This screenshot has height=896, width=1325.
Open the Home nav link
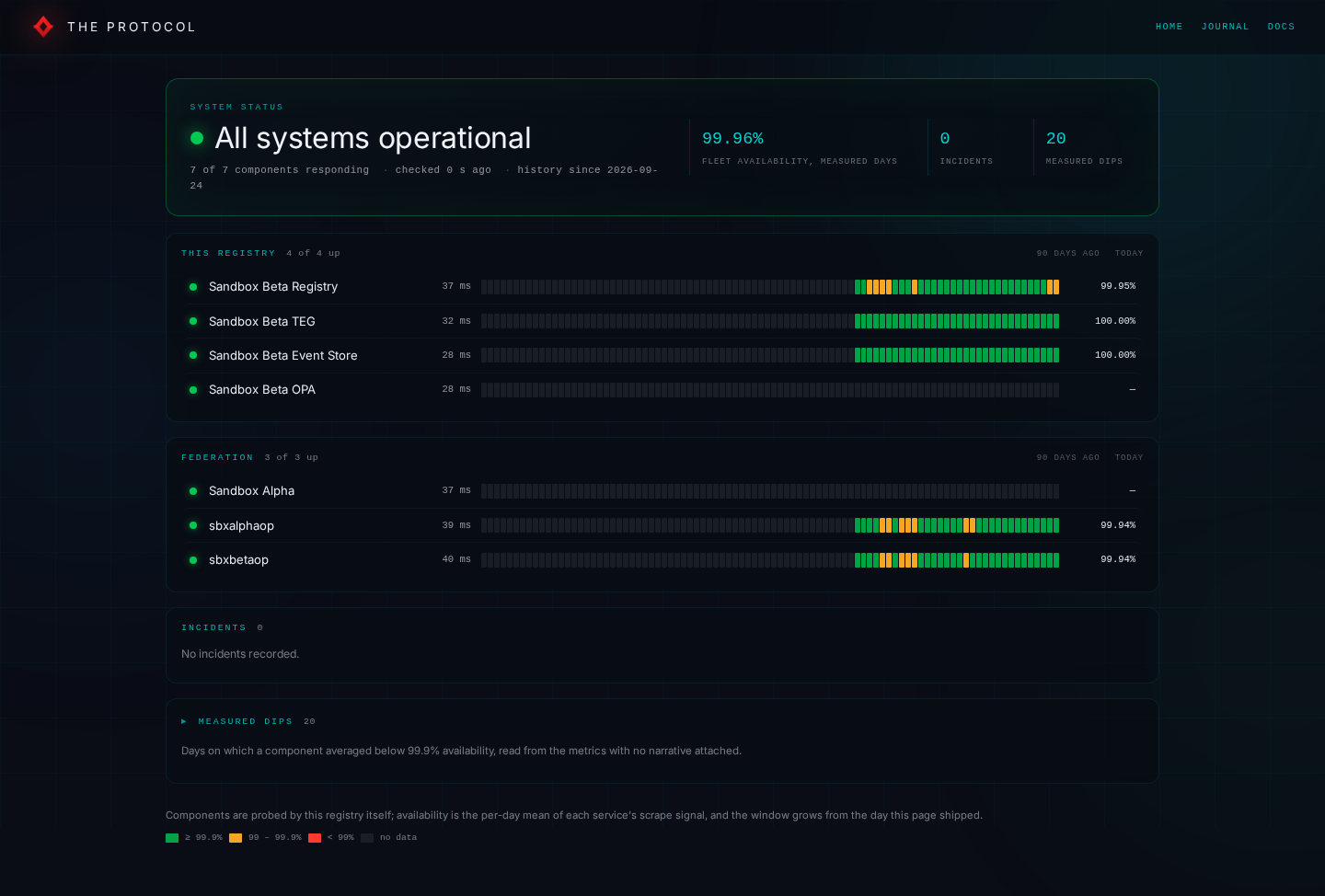[x=1169, y=27]
